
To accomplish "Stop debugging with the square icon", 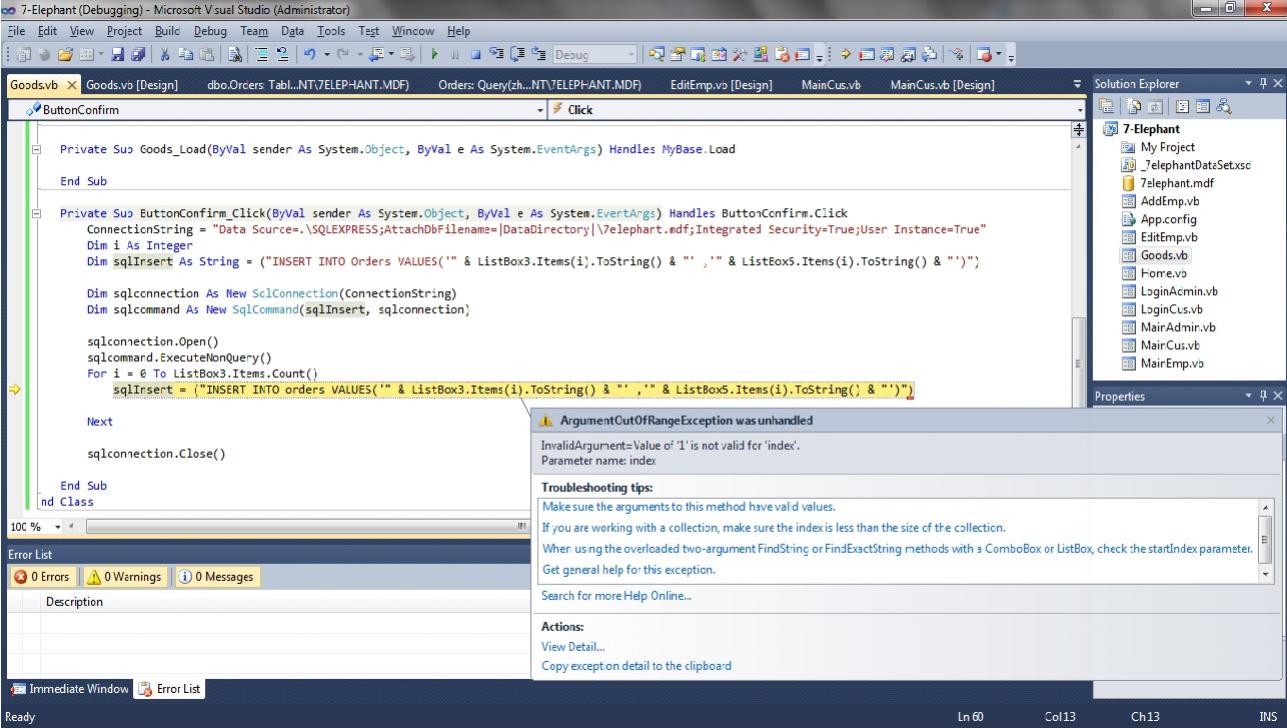I will (475, 55).
